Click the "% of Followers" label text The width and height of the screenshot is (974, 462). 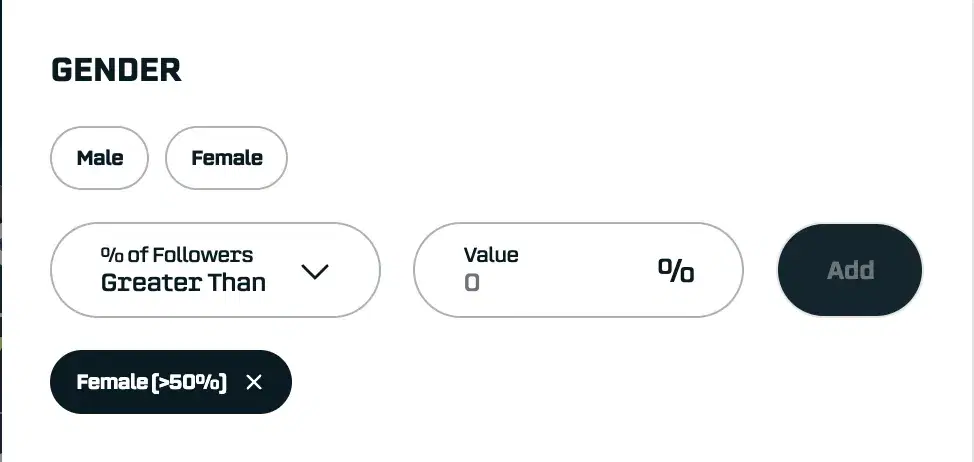point(176,255)
